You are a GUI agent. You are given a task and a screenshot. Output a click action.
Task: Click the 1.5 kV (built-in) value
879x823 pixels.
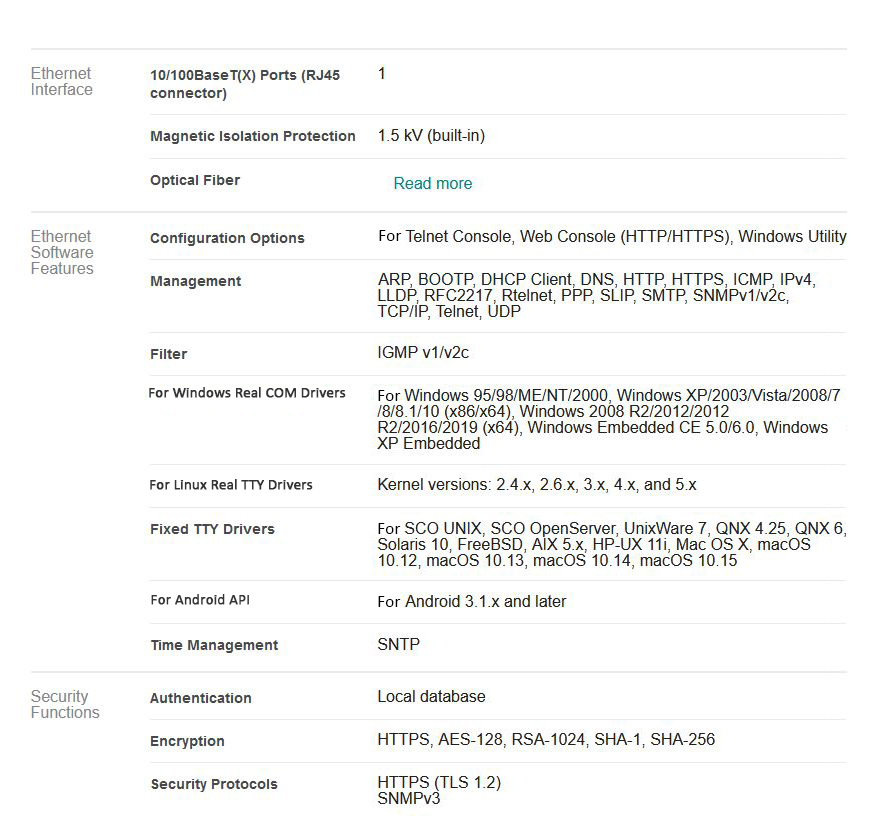click(431, 136)
